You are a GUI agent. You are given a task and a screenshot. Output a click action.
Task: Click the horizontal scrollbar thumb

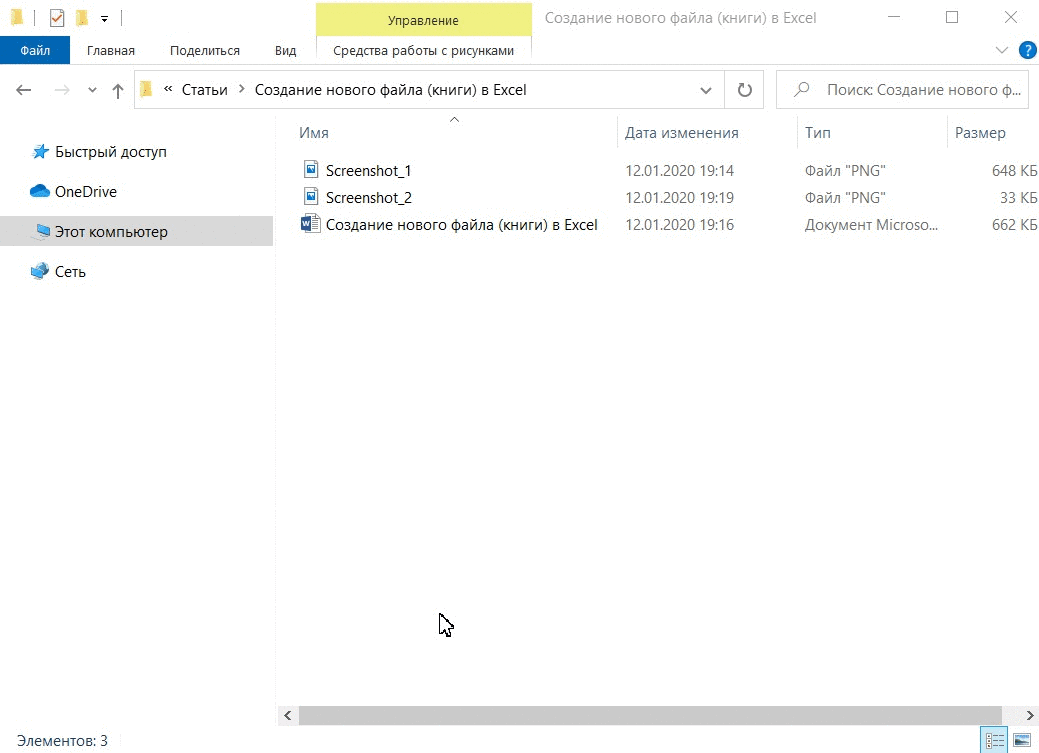(650, 715)
